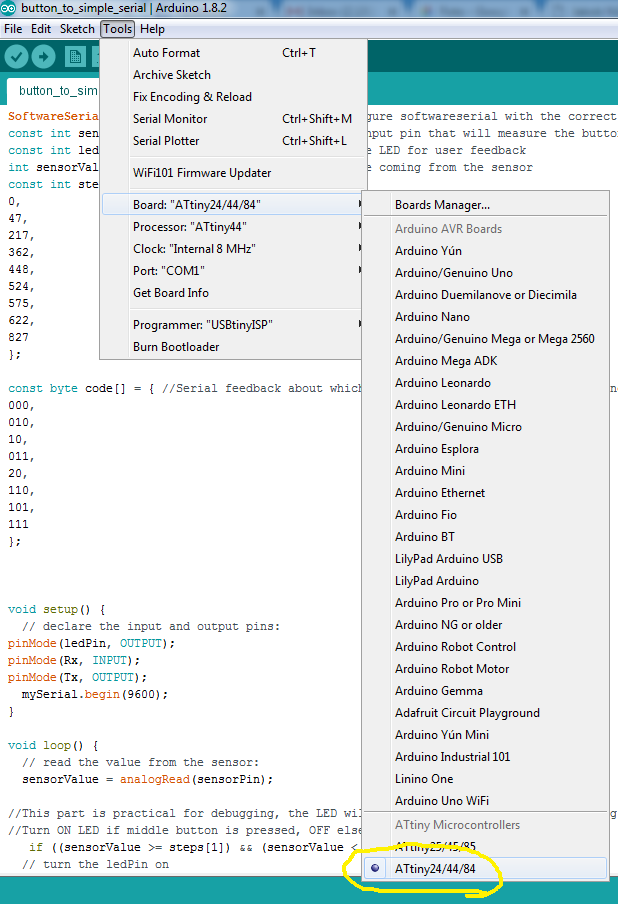Choose Archive Sketch
This screenshot has height=904, width=618.
(231, 74)
